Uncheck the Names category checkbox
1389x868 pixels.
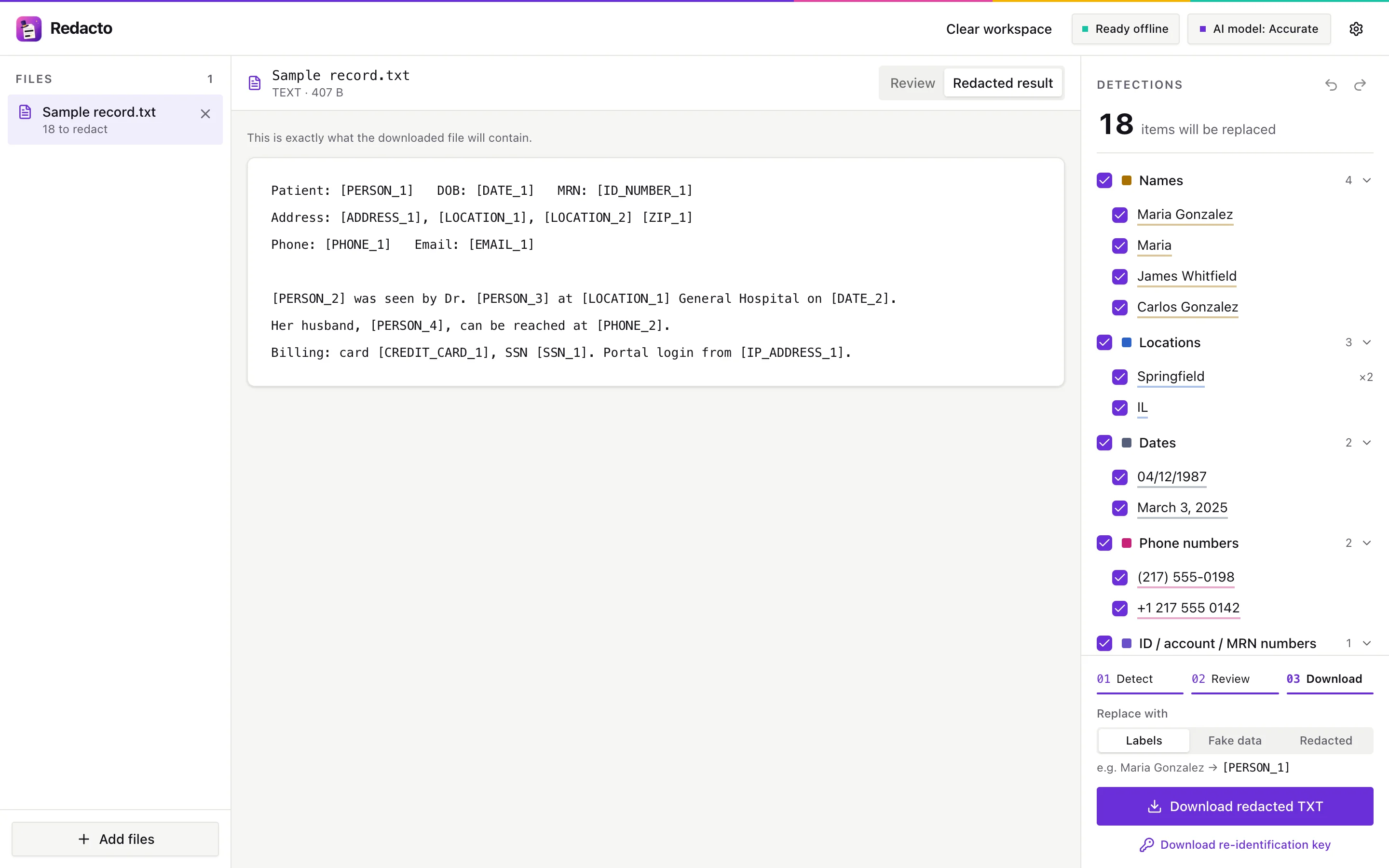click(1104, 180)
